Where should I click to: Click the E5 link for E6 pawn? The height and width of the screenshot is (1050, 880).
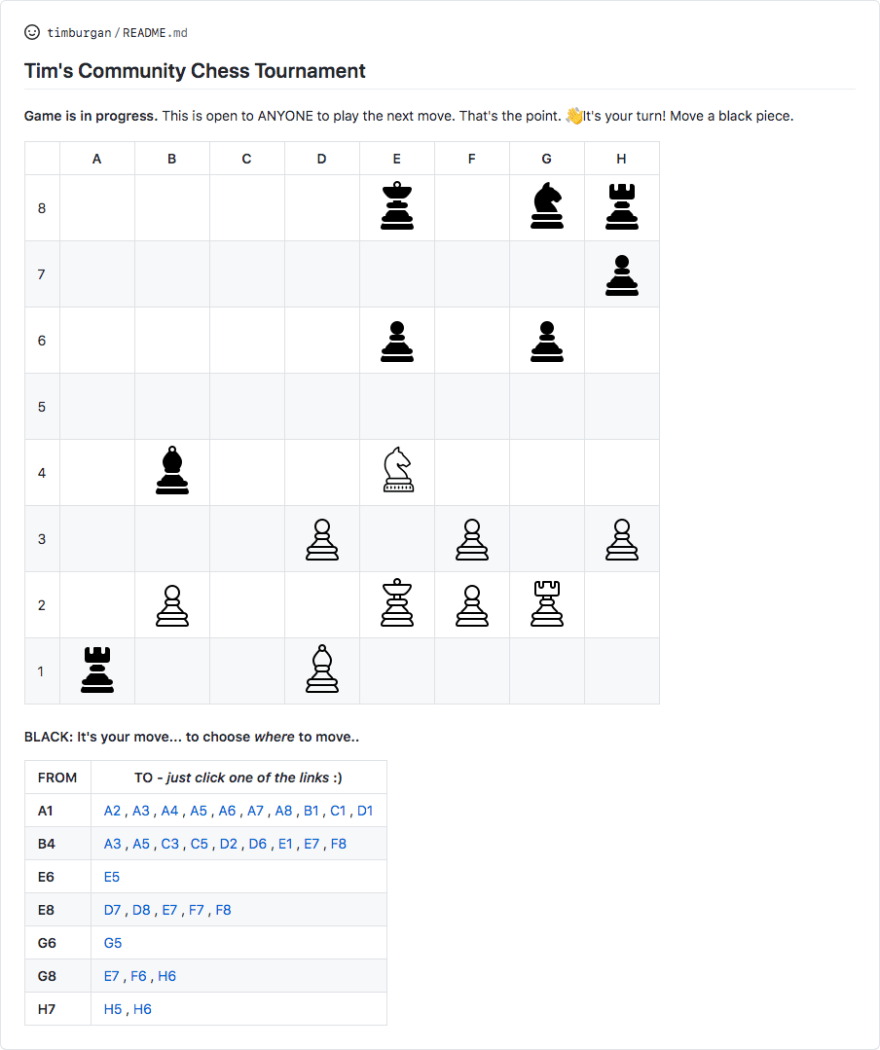[x=112, y=877]
